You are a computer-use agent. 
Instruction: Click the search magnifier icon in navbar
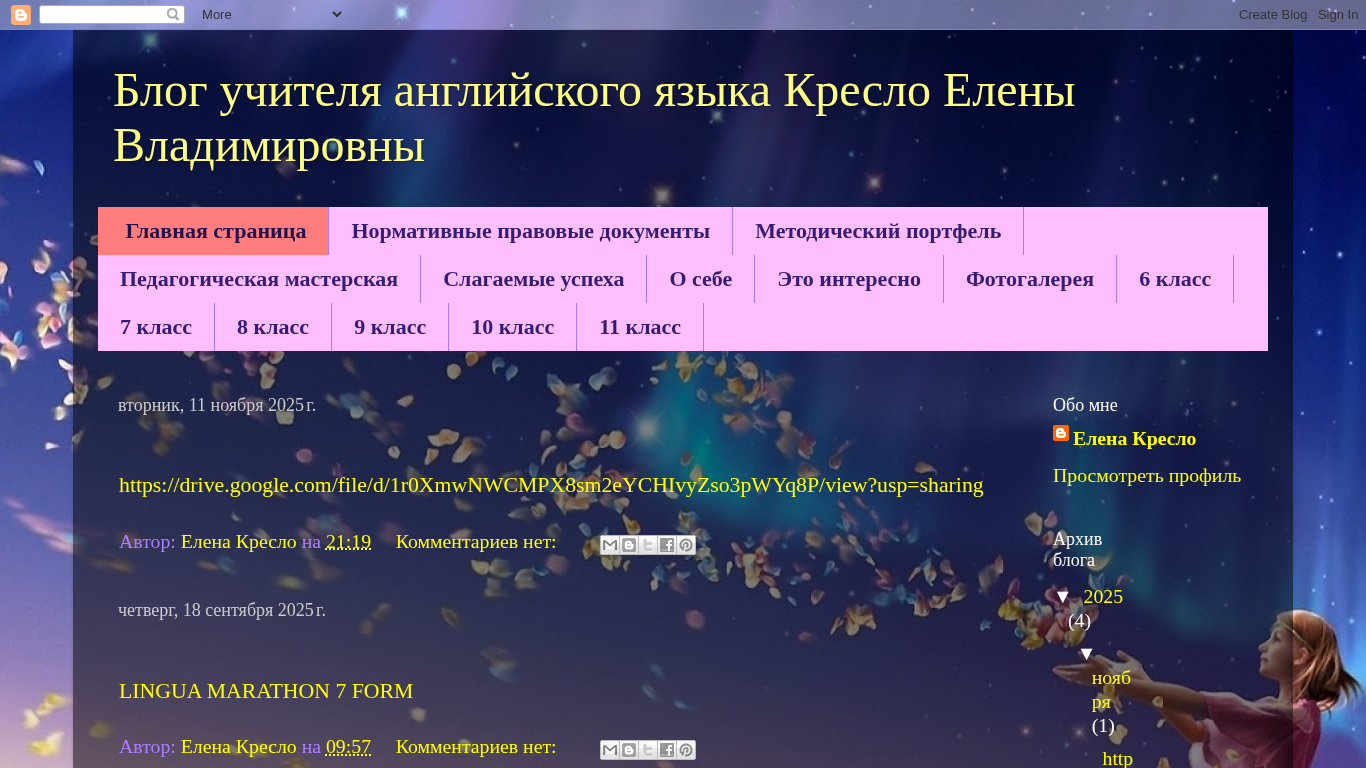click(x=173, y=15)
